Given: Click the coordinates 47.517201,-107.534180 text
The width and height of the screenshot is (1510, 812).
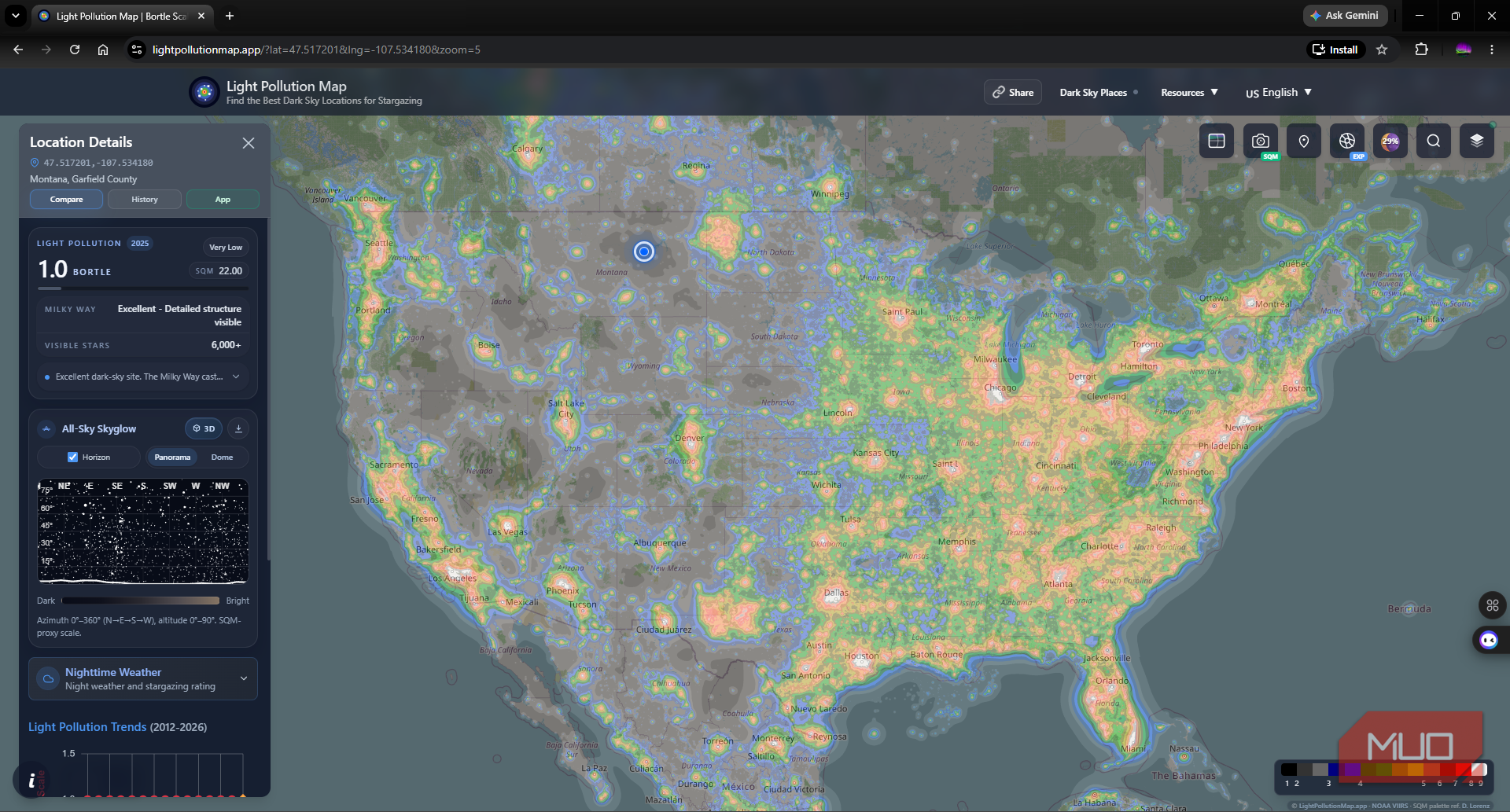Looking at the screenshot, I should 98,163.
